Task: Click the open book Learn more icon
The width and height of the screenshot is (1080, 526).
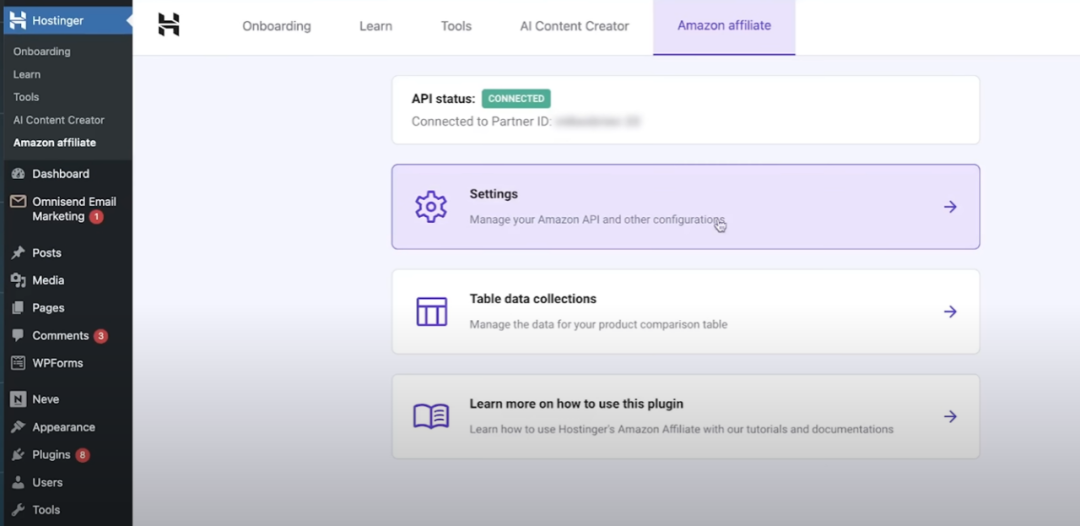Action: (431, 417)
